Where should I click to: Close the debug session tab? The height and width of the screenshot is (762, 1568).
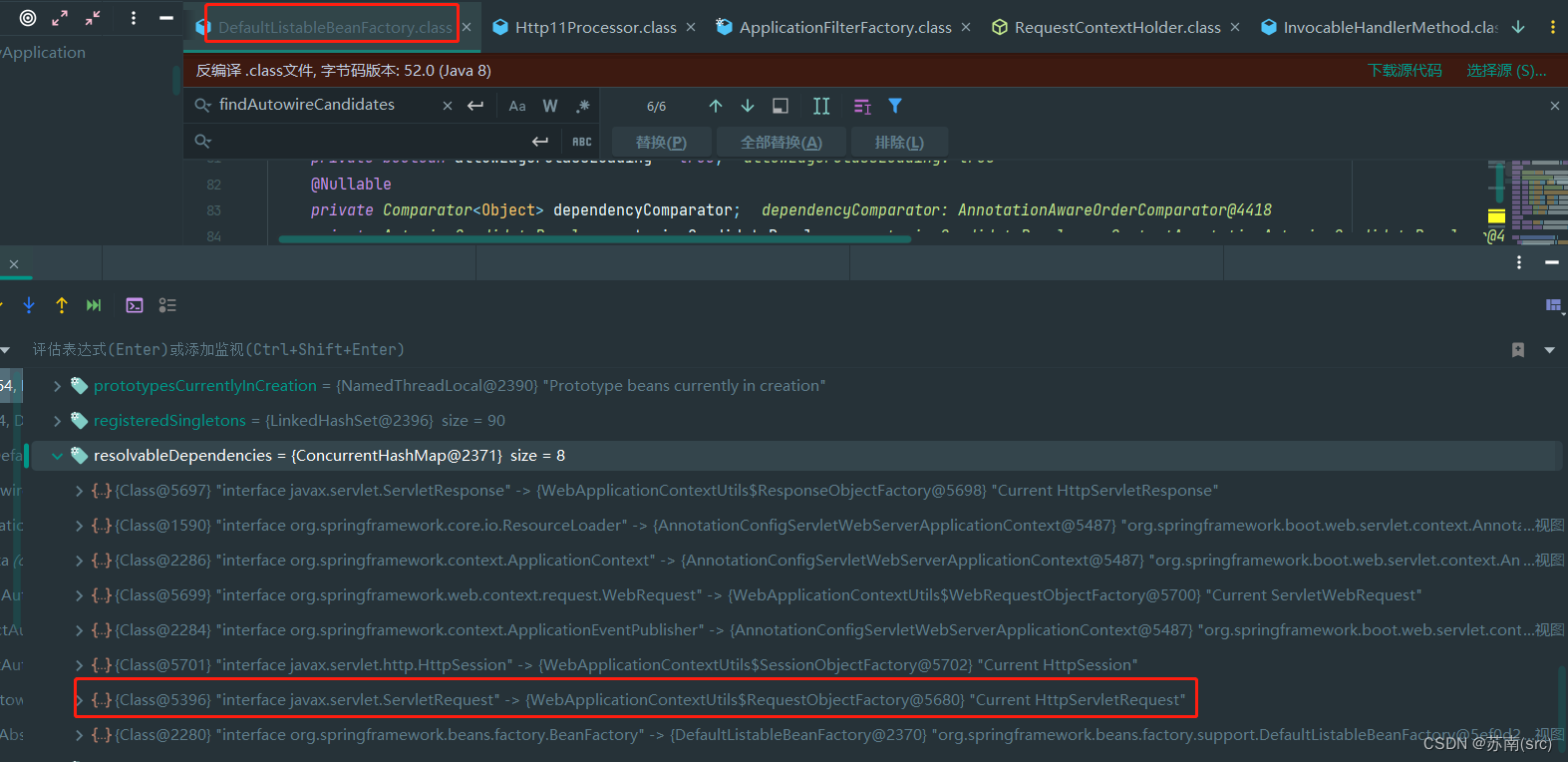click(14, 264)
